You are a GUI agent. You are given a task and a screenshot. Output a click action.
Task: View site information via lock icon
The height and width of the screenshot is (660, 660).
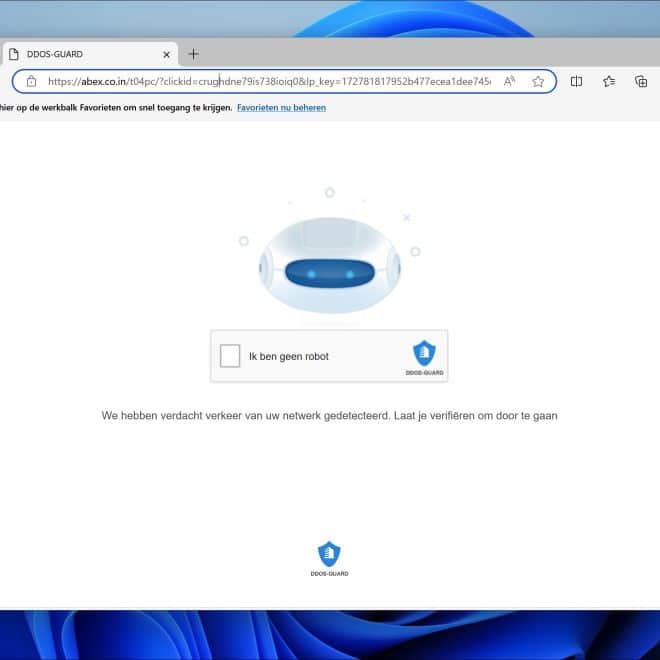[x=32, y=81]
